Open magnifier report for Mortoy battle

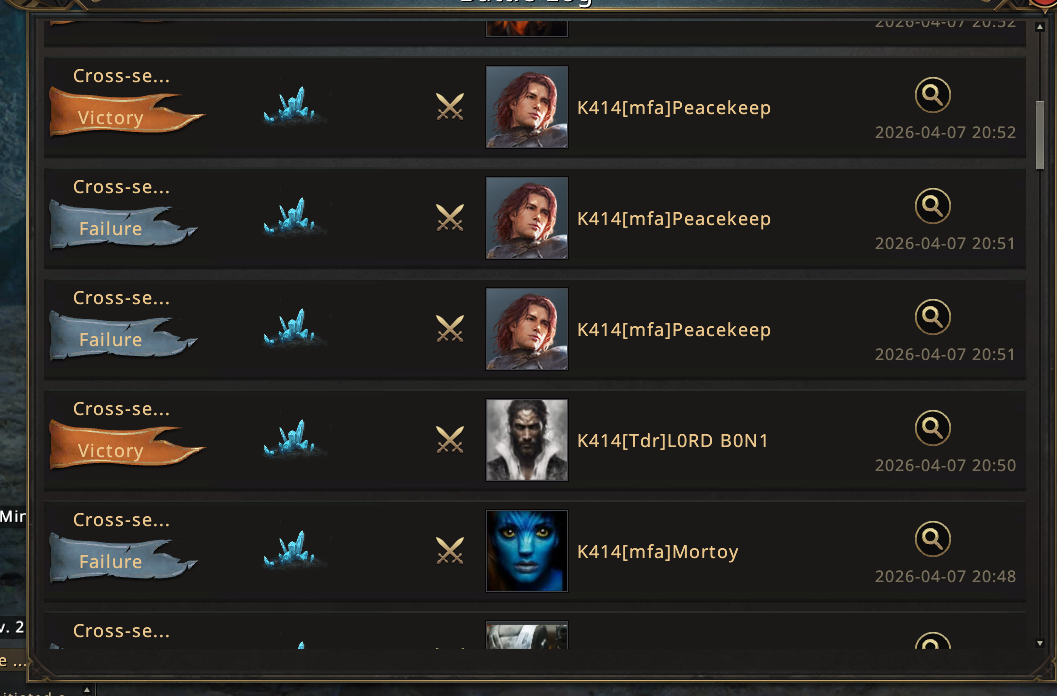(x=932, y=539)
